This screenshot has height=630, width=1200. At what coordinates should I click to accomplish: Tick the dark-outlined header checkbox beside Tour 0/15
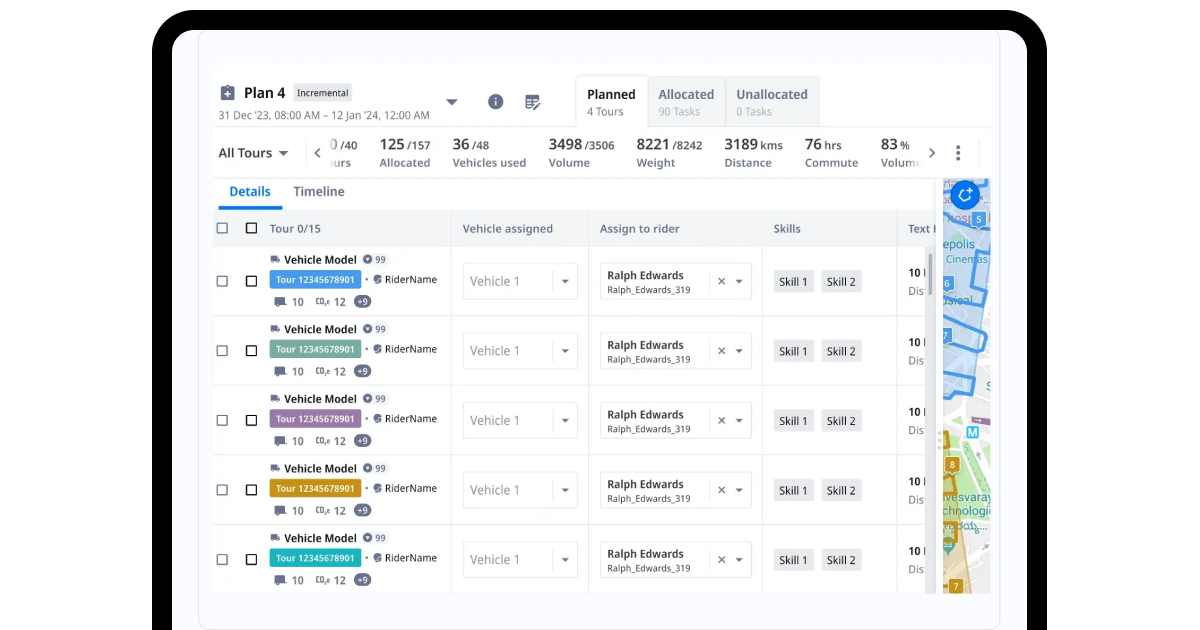pyautogui.click(x=251, y=228)
